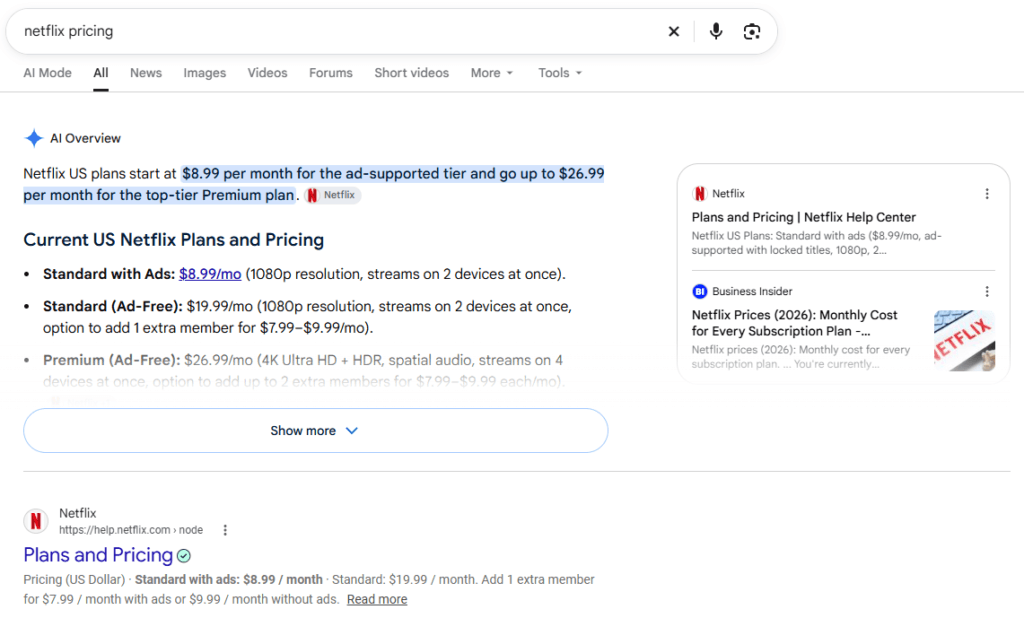1024x618 pixels.
Task: Clear the search box with the X icon
Action: (x=673, y=31)
